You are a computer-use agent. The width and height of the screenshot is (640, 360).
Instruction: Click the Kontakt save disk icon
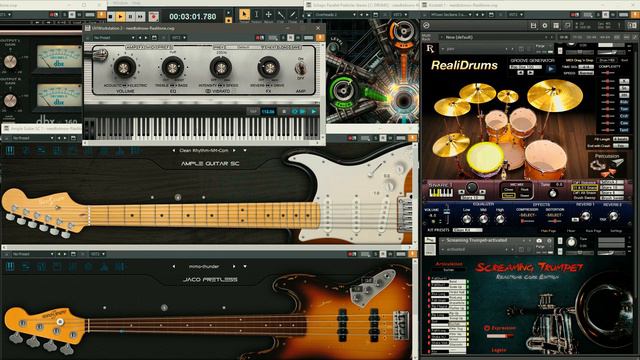click(533, 26)
